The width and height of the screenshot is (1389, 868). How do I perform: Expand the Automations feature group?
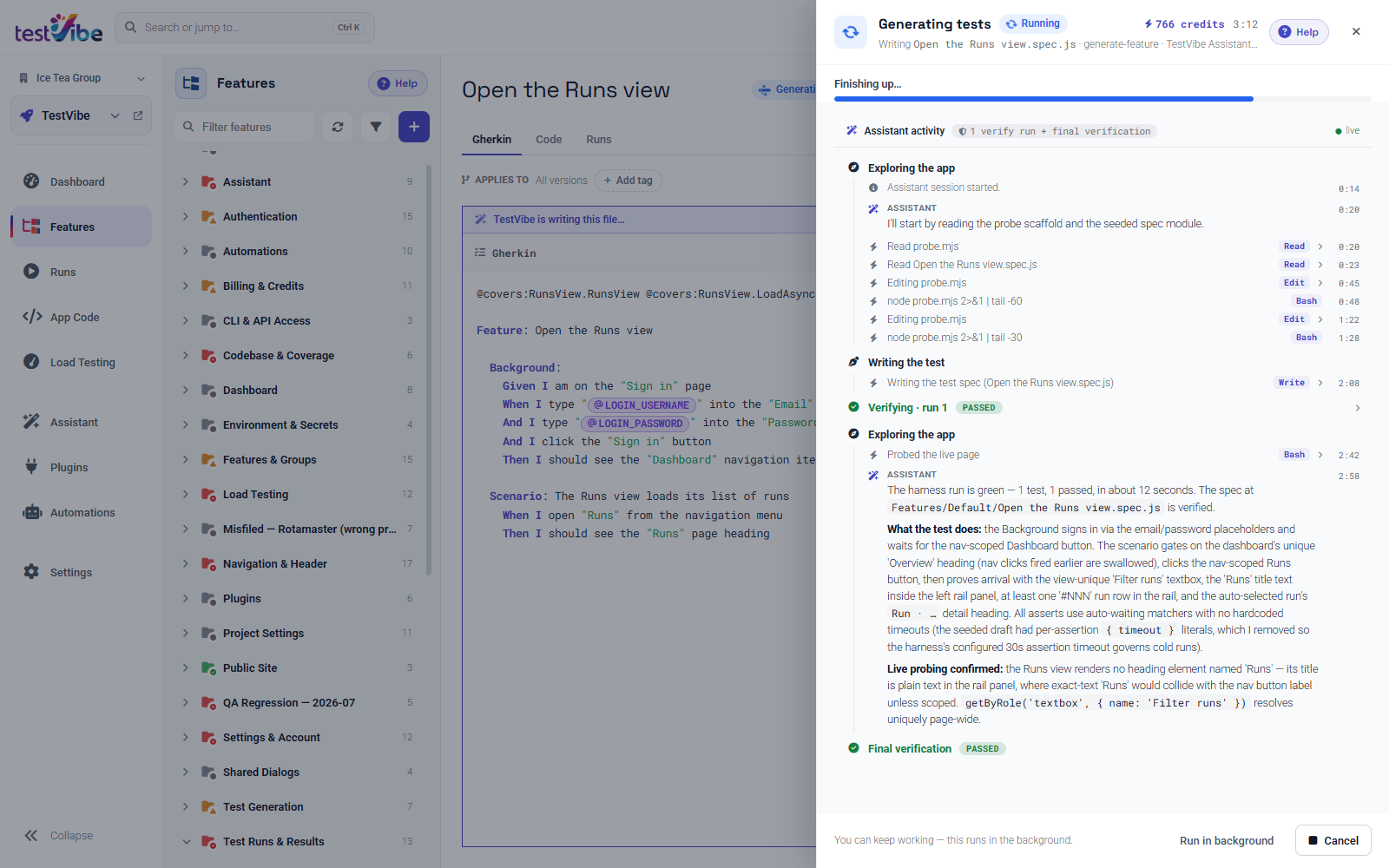185,251
